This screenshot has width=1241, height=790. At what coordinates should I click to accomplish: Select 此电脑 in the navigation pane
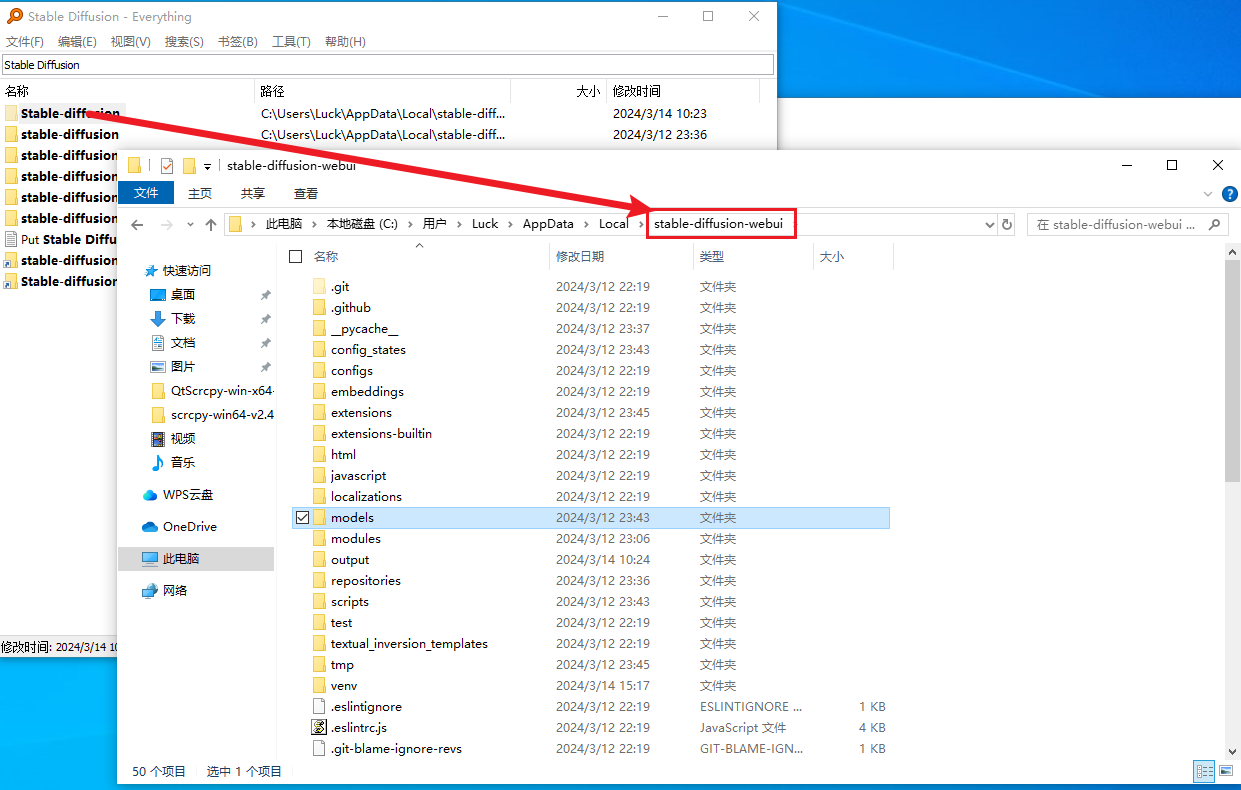[x=181, y=559]
